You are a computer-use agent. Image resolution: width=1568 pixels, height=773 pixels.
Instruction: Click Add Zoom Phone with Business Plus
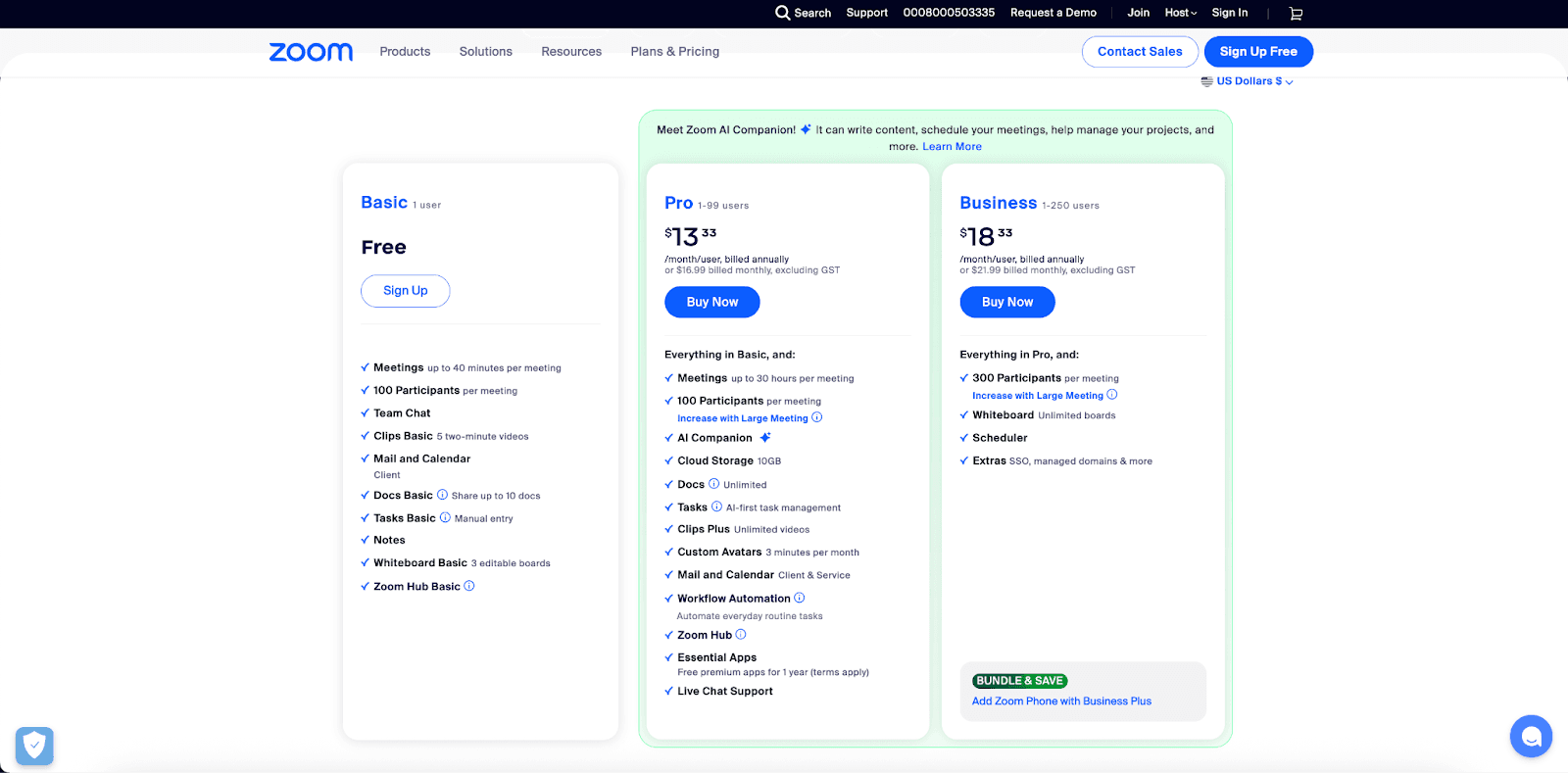(1061, 701)
